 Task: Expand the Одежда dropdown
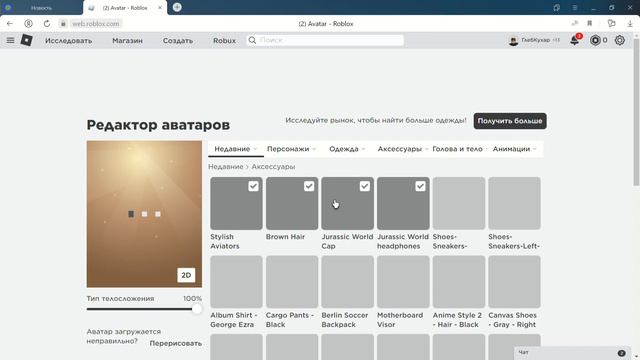click(x=347, y=149)
